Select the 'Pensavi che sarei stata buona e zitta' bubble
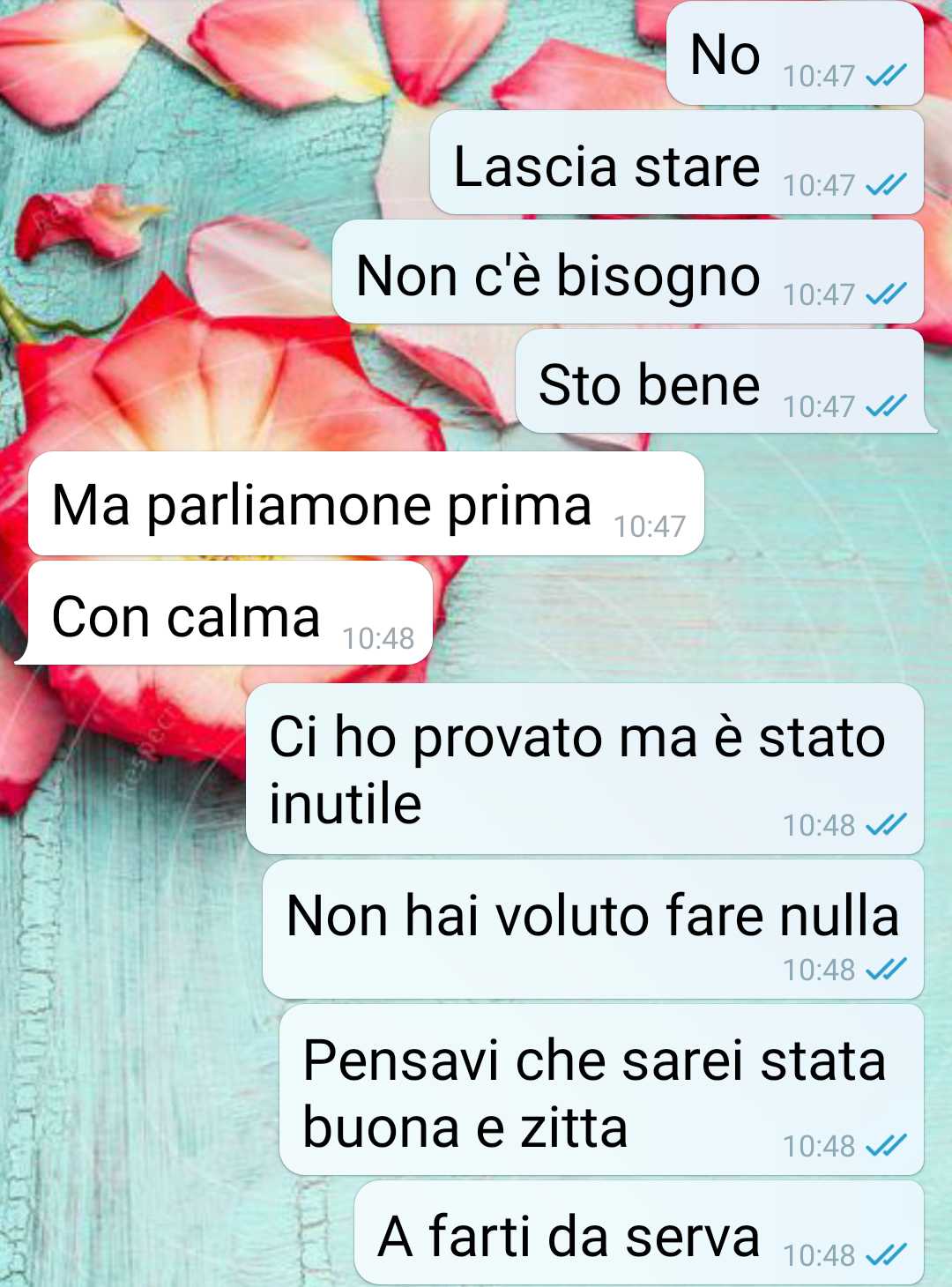The height and width of the screenshot is (1287, 952). (602, 1090)
